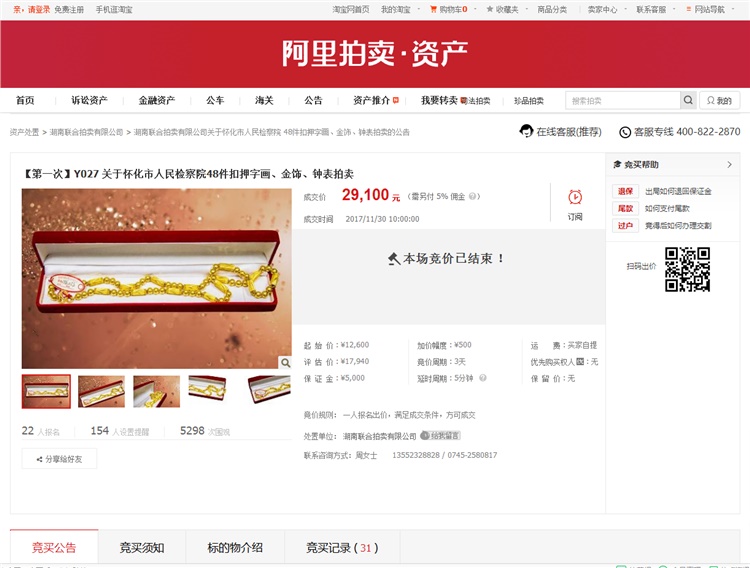The height and width of the screenshot is (568, 750).
Task: Click the auction search input field
Action: point(623,100)
